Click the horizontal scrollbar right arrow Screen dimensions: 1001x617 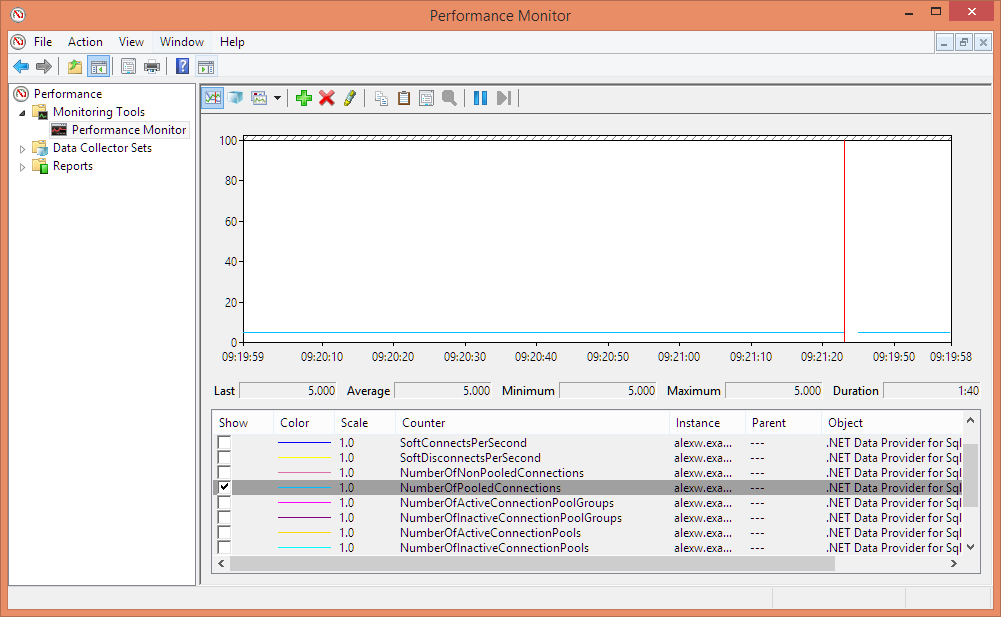(x=954, y=563)
